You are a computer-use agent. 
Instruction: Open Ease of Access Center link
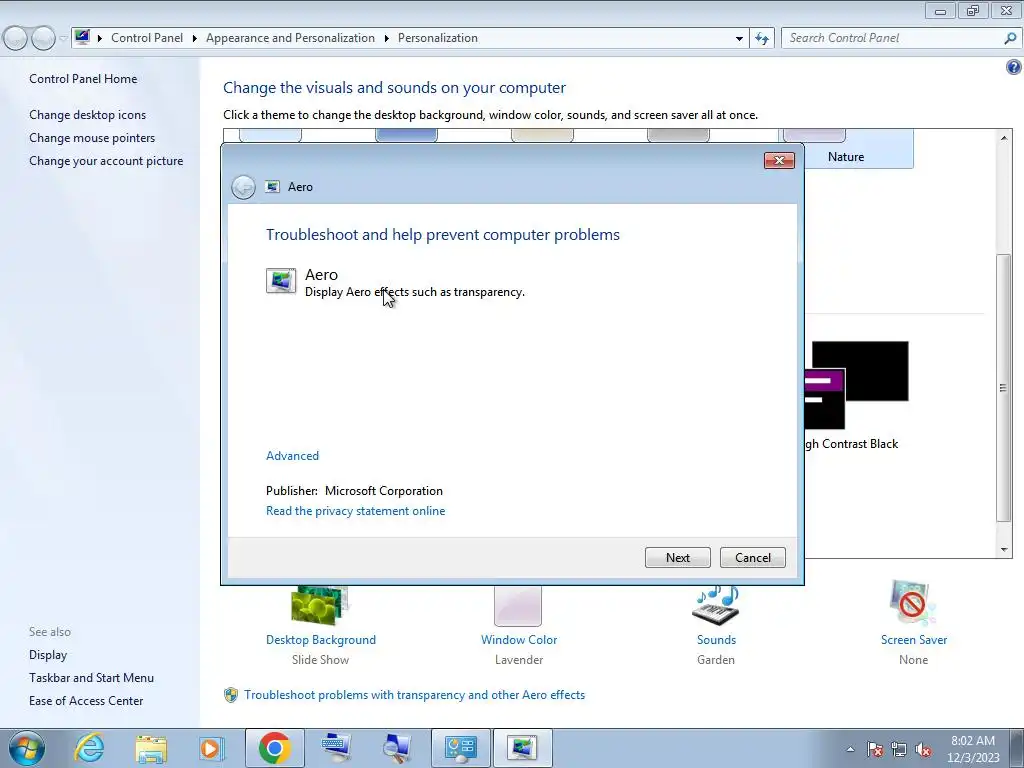86,701
